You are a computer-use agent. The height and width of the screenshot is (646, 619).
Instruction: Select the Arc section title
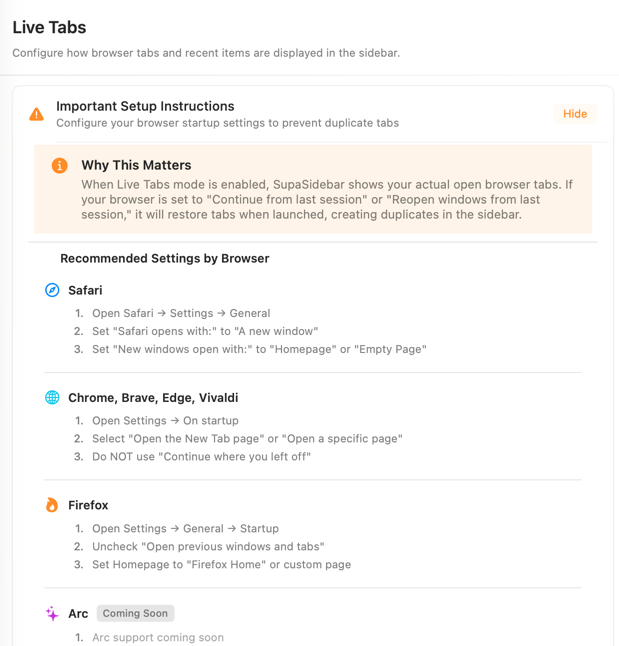coord(78,613)
